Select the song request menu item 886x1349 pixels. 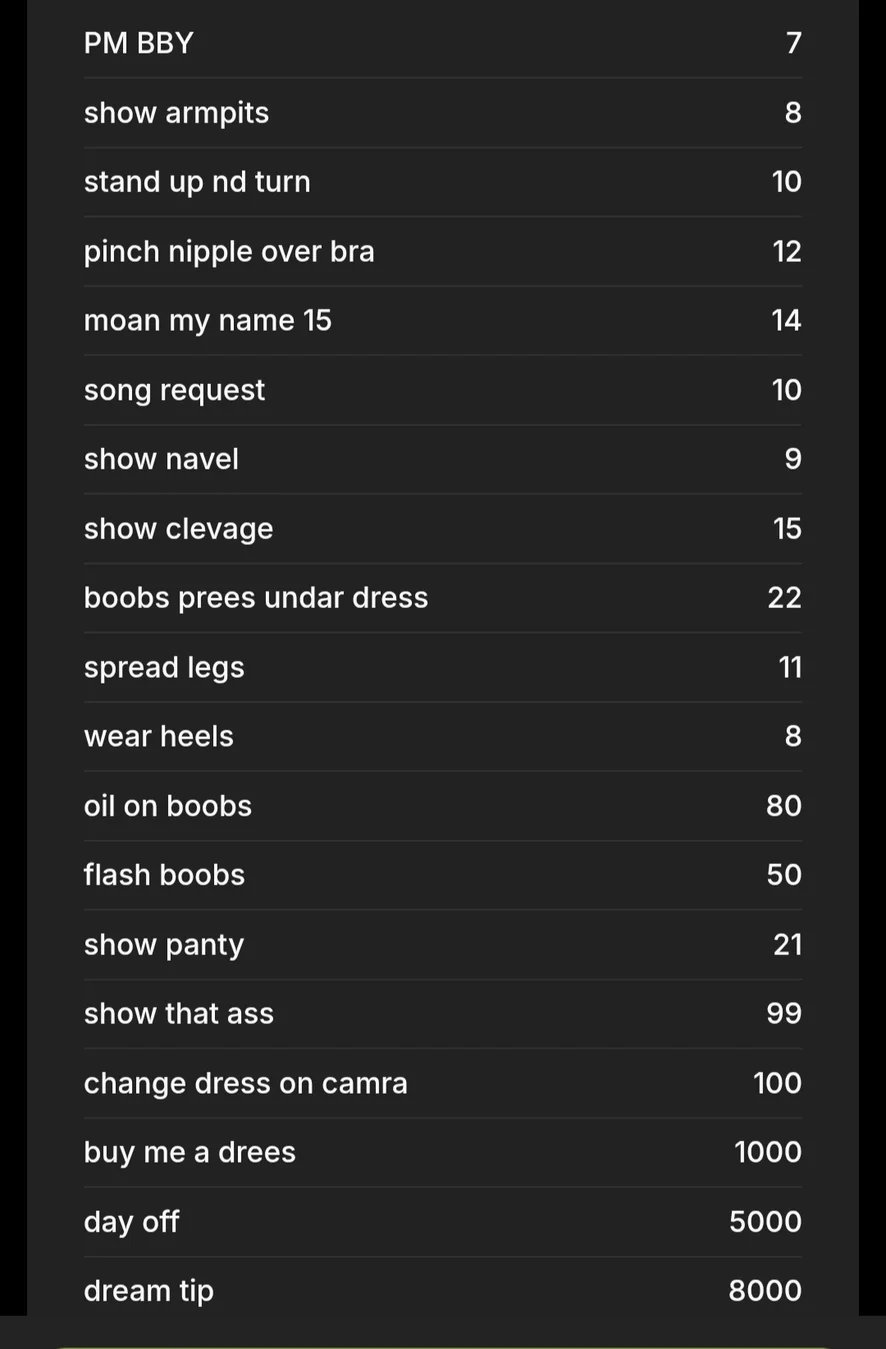point(174,390)
